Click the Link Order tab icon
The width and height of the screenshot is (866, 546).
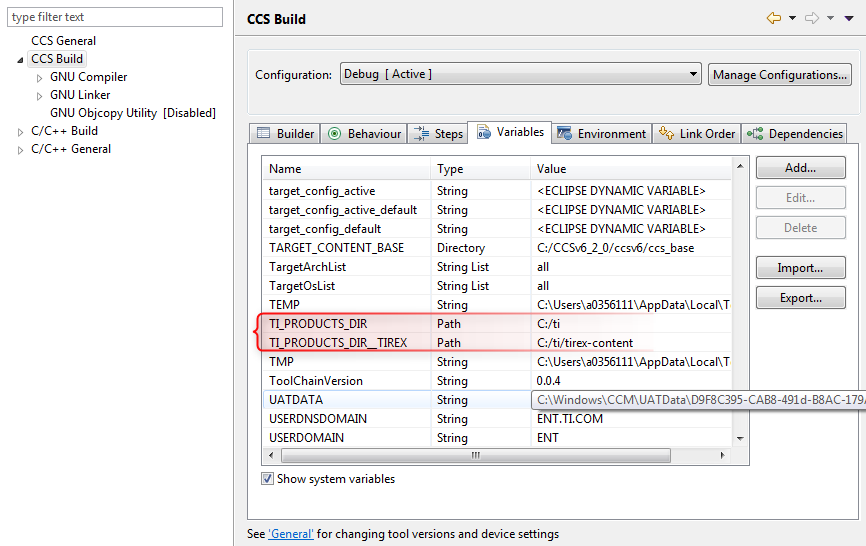click(x=666, y=133)
